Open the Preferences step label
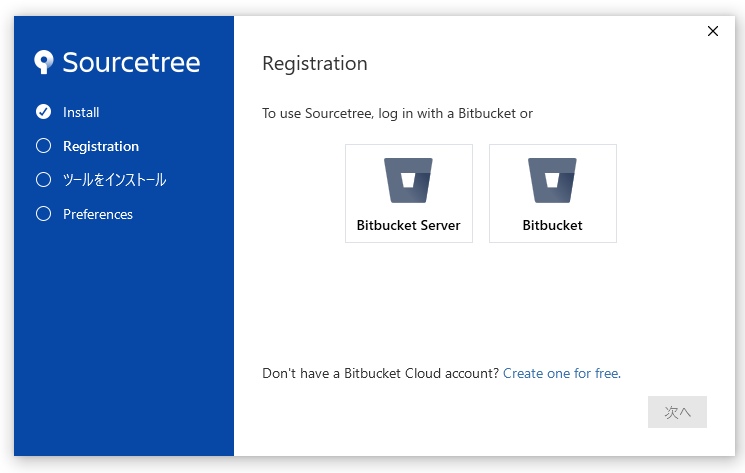The image size is (745, 473). pyautogui.click(x=98, y=214)
